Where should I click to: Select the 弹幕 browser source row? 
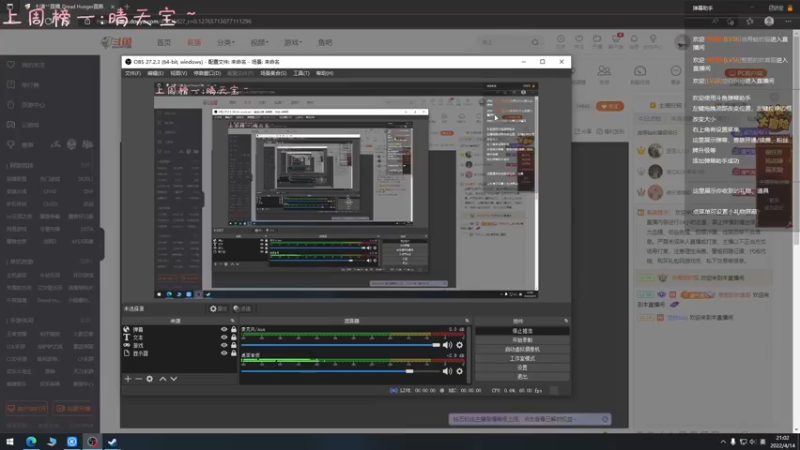[180, 330]
